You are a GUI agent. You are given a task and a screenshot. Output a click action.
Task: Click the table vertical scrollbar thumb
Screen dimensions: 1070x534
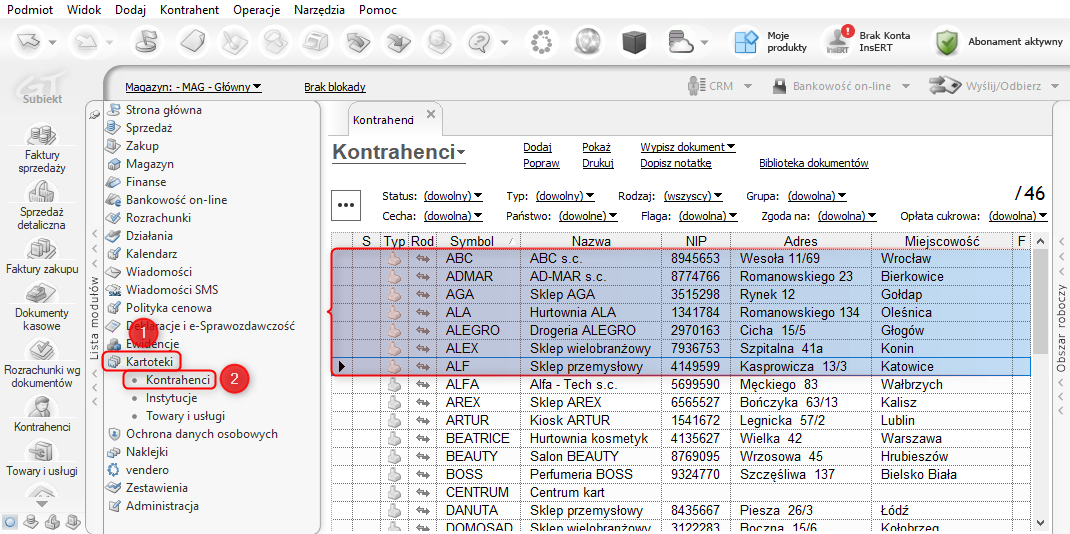[x=1040, y=301]
